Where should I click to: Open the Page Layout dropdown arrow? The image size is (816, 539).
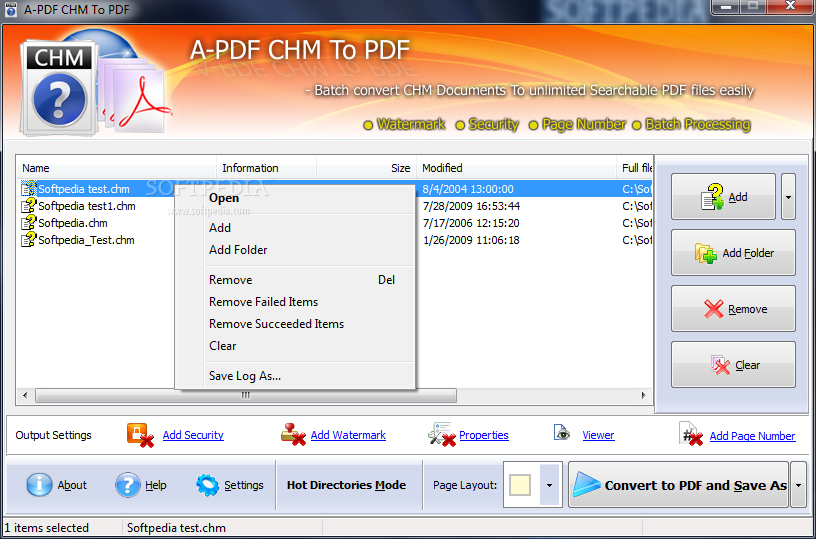click(550, 485)
